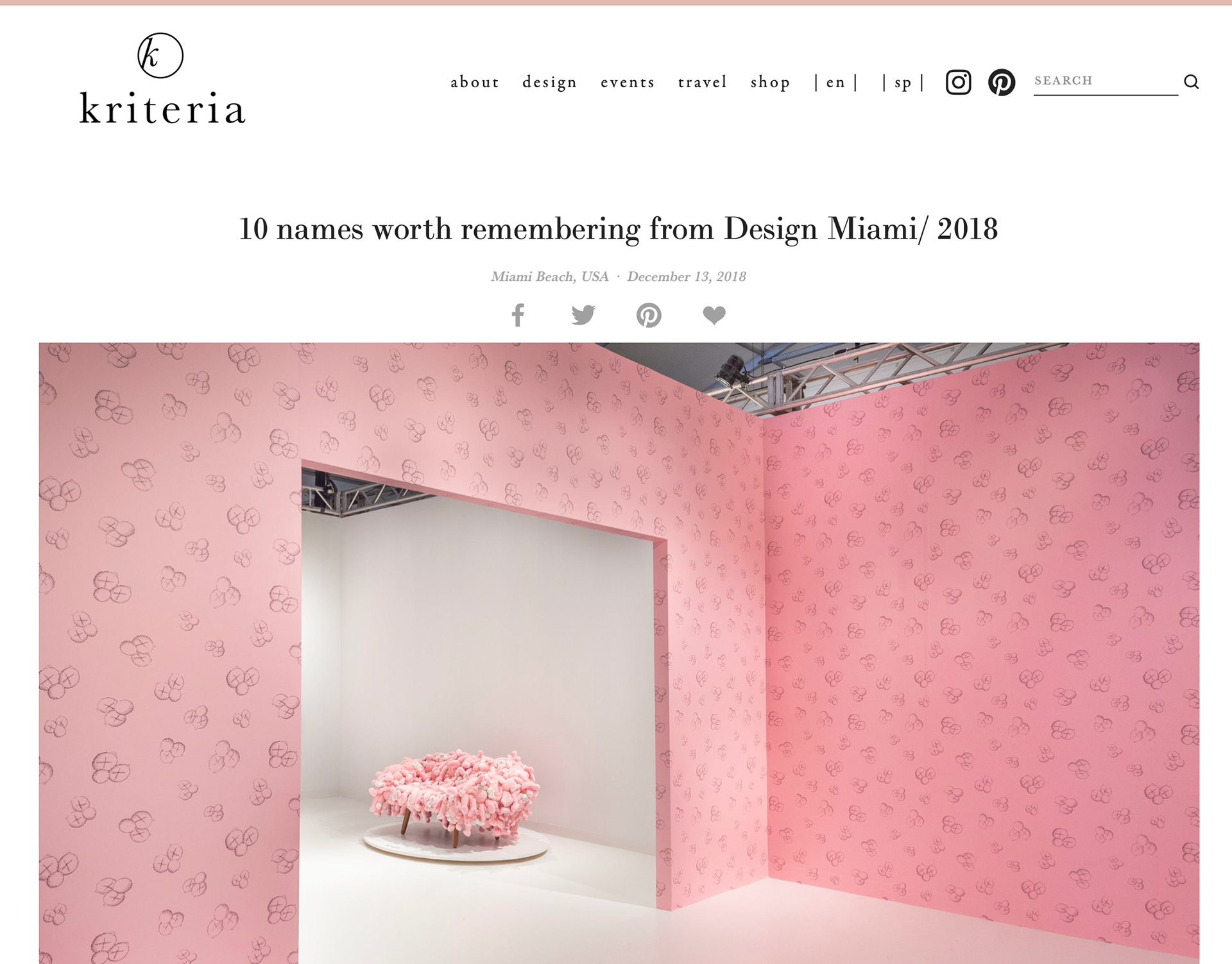Share the article on Facebook

[x=518, y=315]
